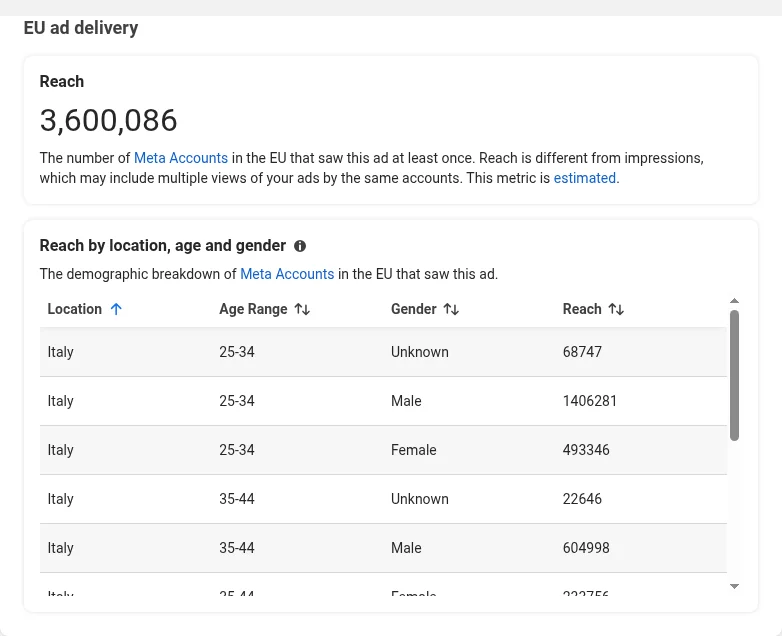
Task: Click Italy in the row with reach 493346
Action: coord(60,450)
